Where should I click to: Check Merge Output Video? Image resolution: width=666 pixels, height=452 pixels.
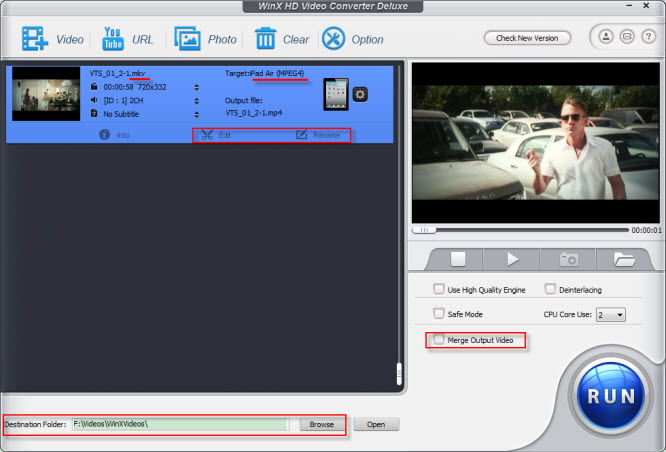click(x=439, y=339)
